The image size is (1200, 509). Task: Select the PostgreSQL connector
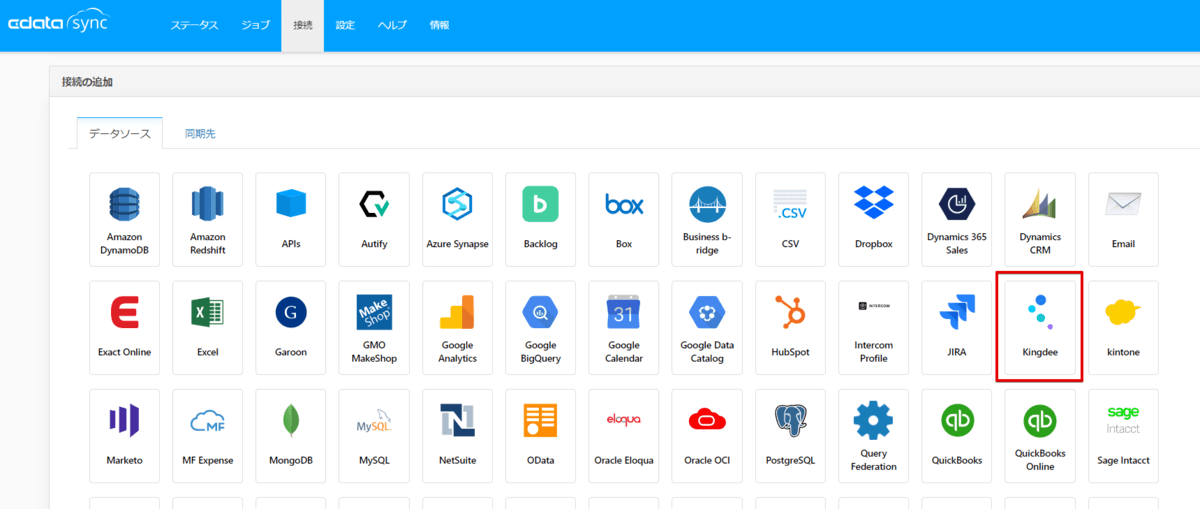[x=790, y=436]
